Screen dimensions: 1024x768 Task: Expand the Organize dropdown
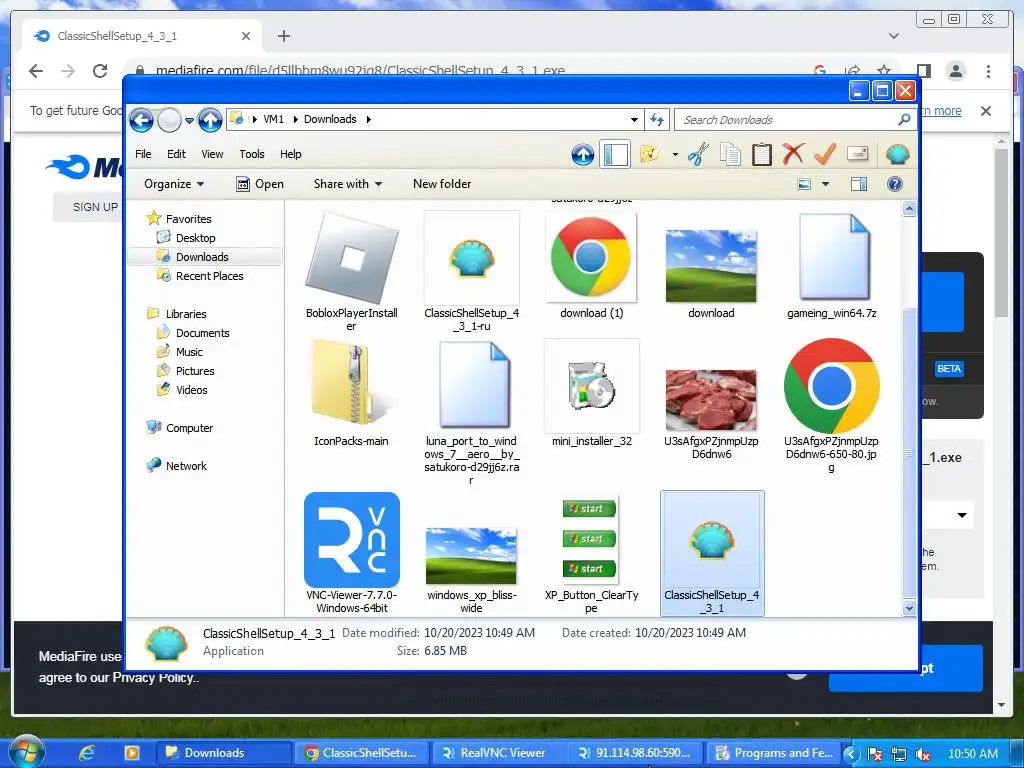[174, 184]
